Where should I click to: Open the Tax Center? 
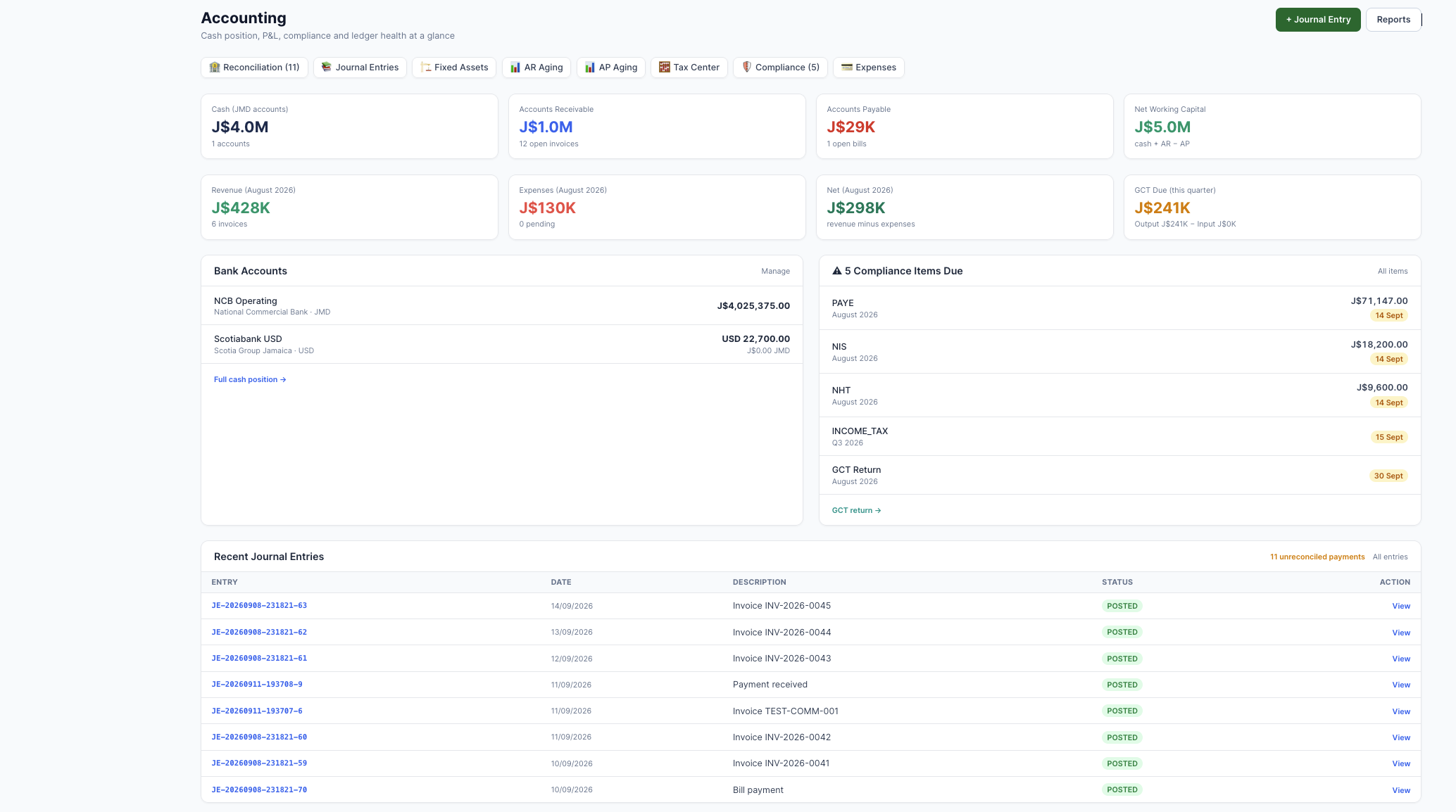(x=689, y=68)
